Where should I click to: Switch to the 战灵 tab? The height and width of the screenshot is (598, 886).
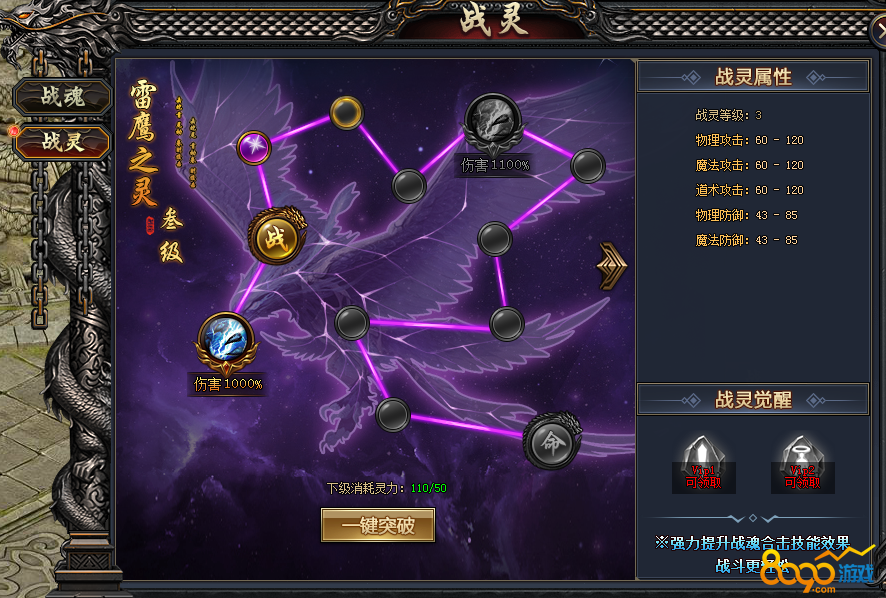tap(62, 141)
